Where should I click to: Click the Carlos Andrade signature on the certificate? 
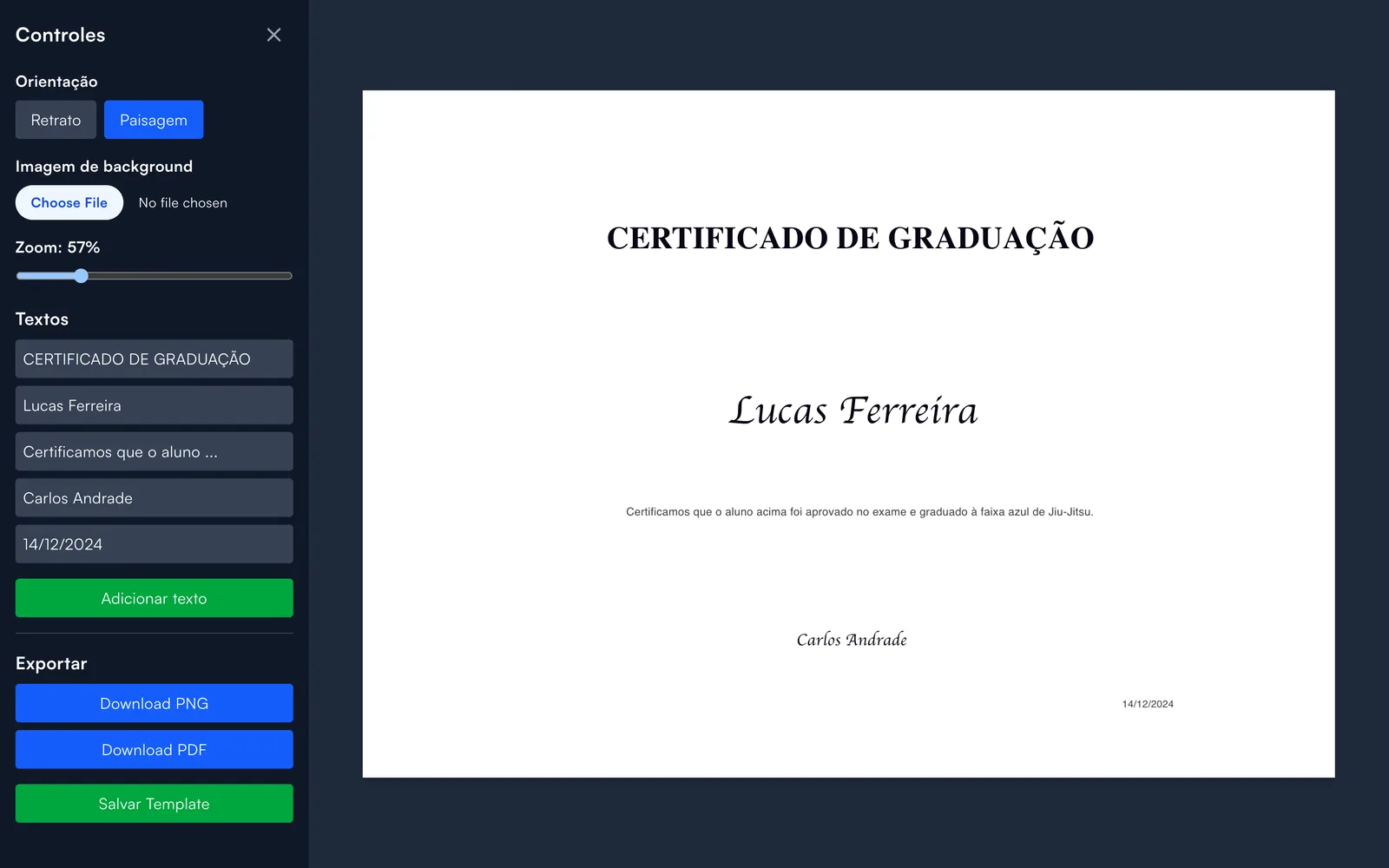852,640
